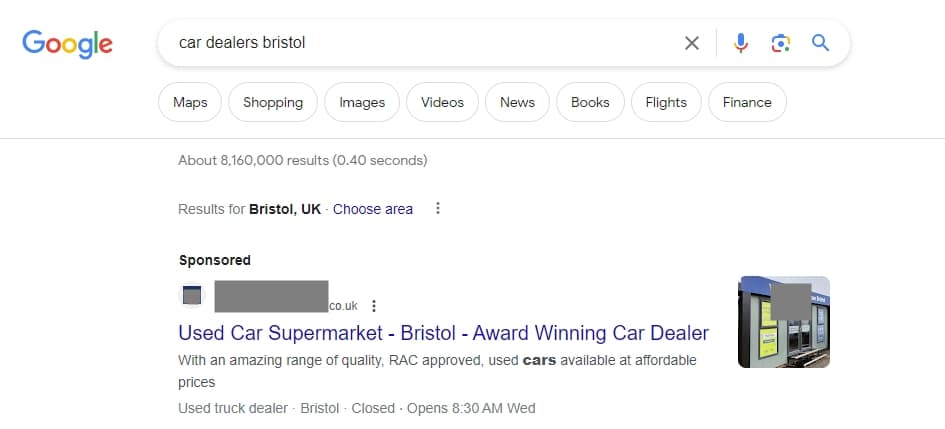Switch to the Maps tab
945x429 pixels.
tap(190, 102)
